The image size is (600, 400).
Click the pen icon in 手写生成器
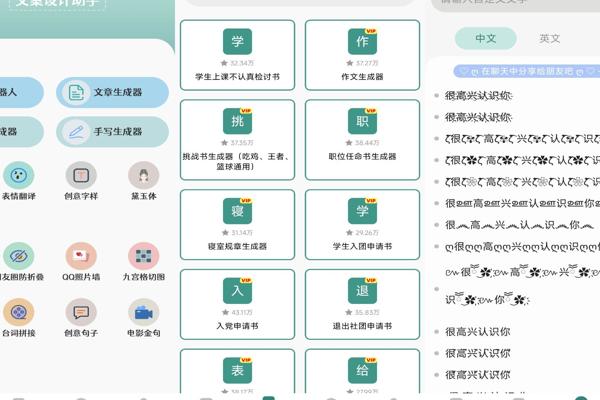pos(76,132)
